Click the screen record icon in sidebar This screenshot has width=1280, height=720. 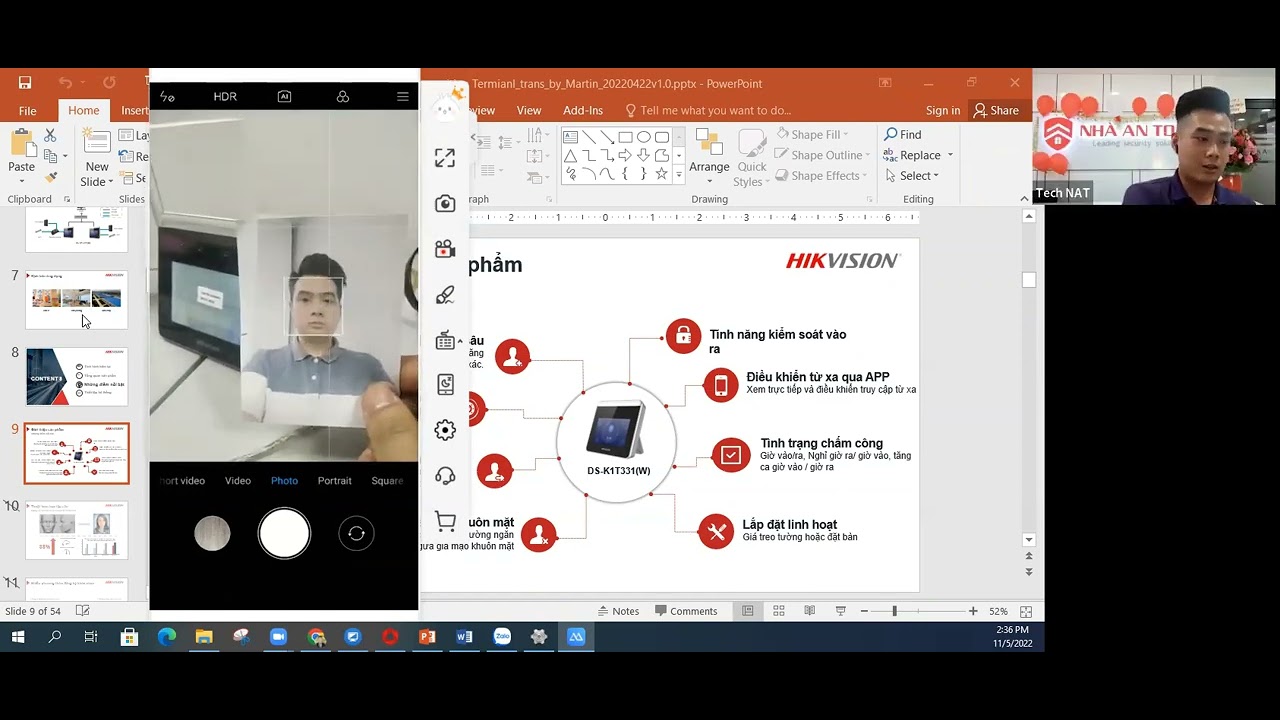pos(445,249)
